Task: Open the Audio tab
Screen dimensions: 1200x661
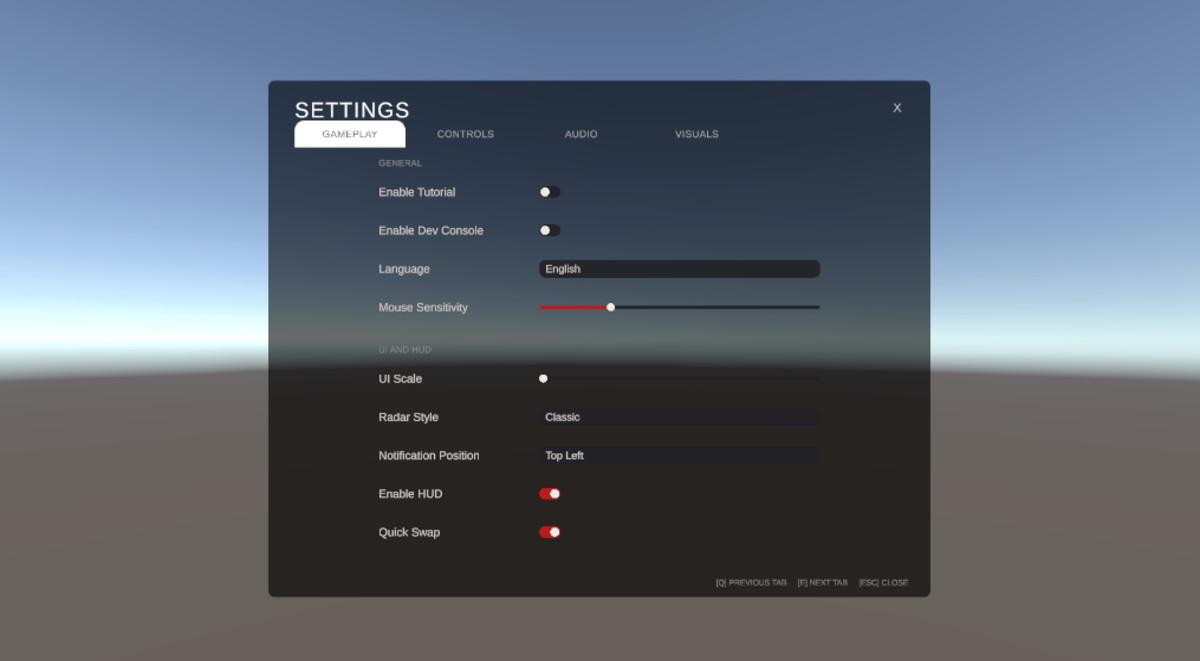Action: (x=581, y=134)
